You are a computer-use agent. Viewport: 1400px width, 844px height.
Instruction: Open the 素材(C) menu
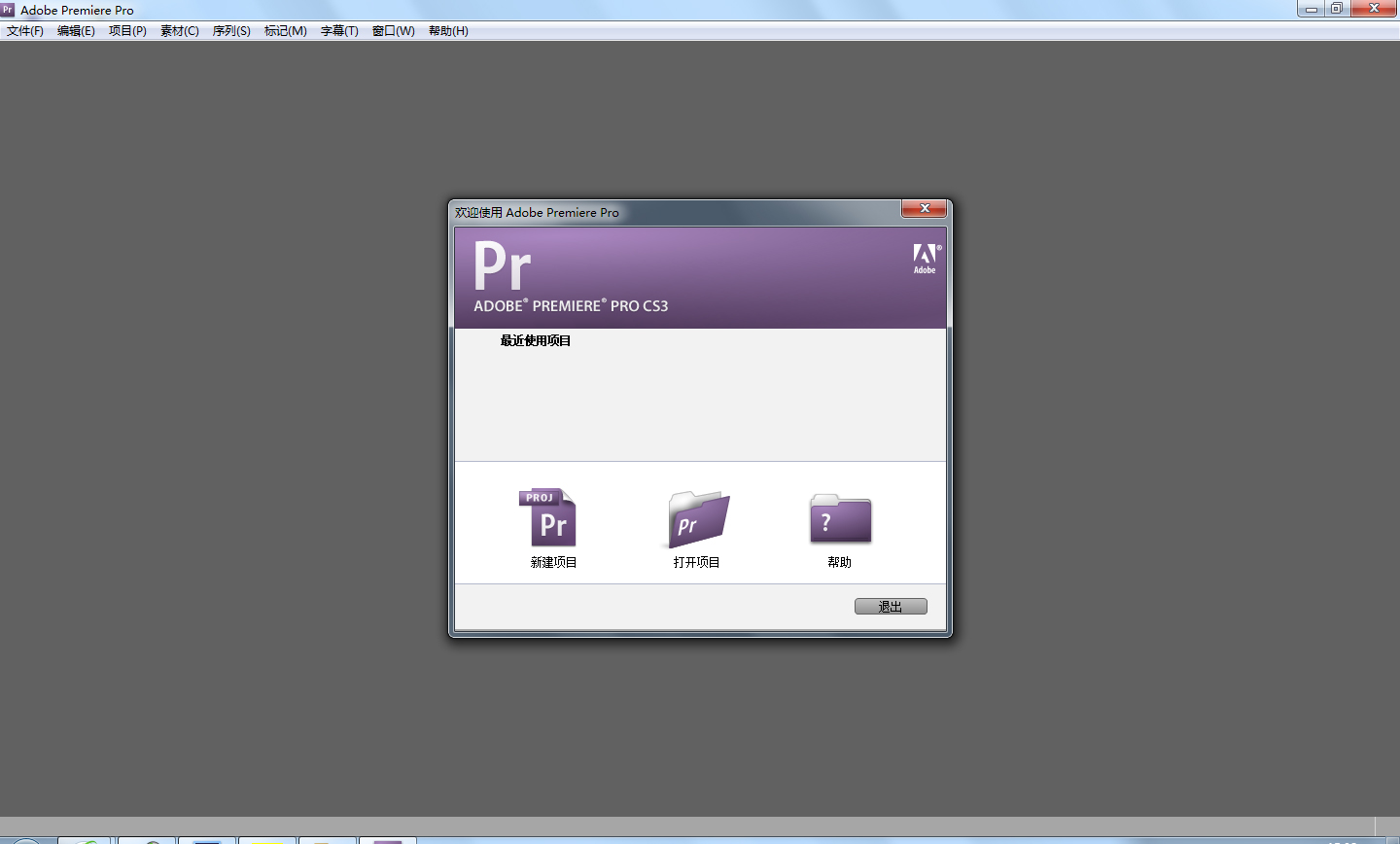tap(180, 31)
